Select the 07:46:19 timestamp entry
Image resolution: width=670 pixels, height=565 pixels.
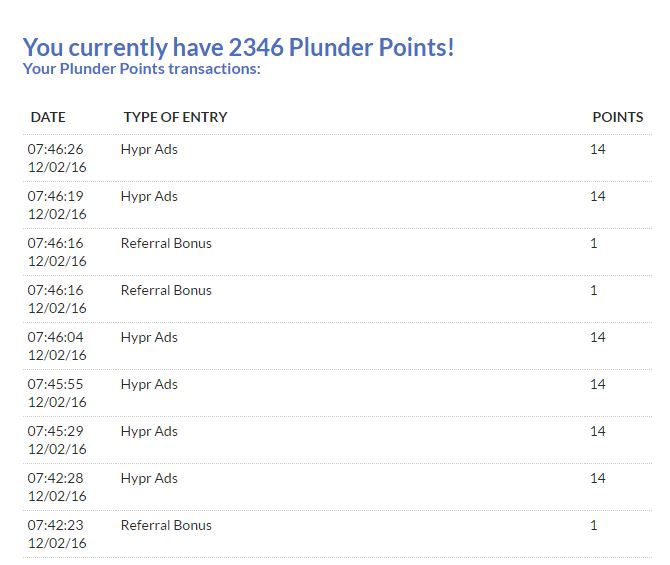(56, 196)
